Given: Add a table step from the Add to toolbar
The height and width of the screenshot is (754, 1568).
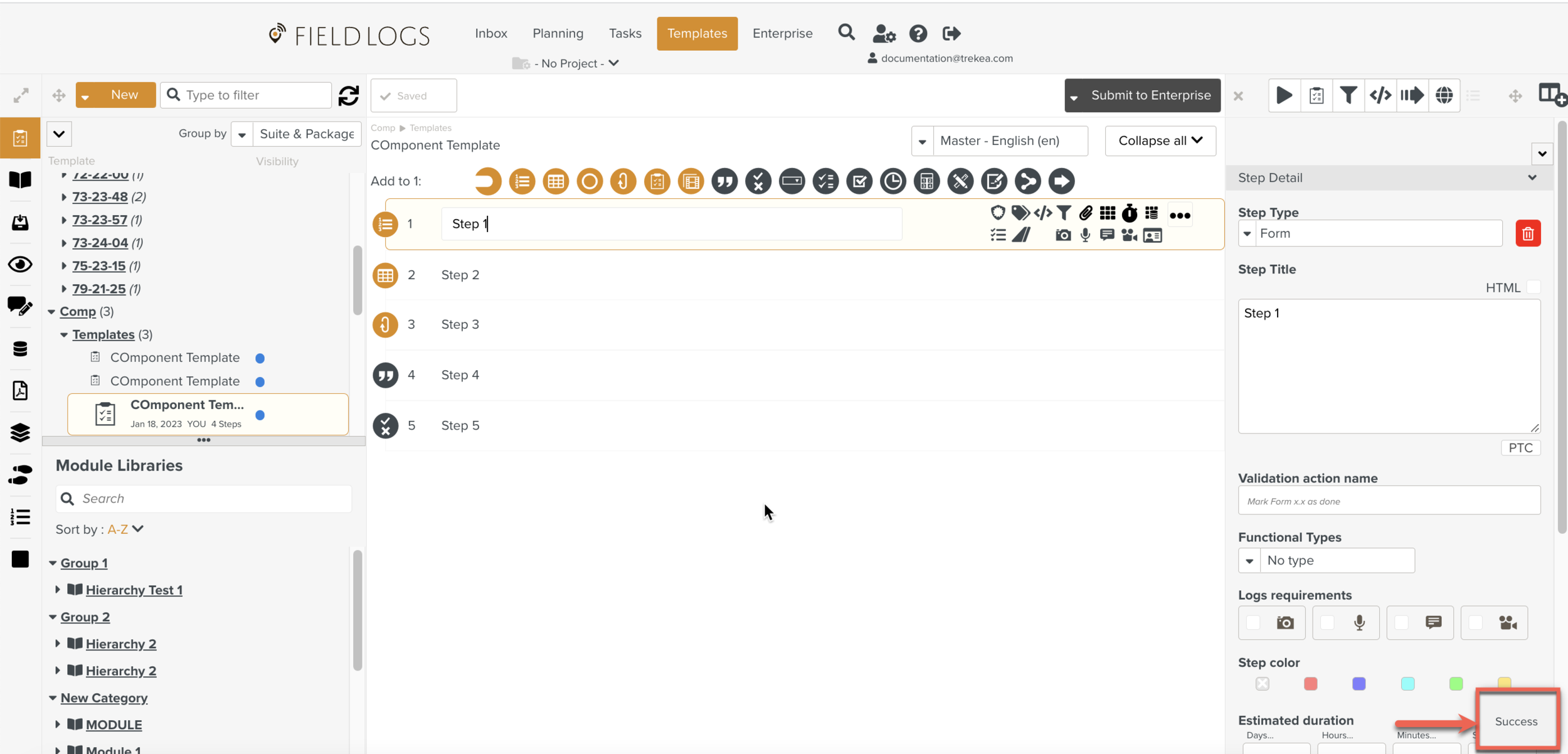Looking at the screenshot, I should (556, 181).
